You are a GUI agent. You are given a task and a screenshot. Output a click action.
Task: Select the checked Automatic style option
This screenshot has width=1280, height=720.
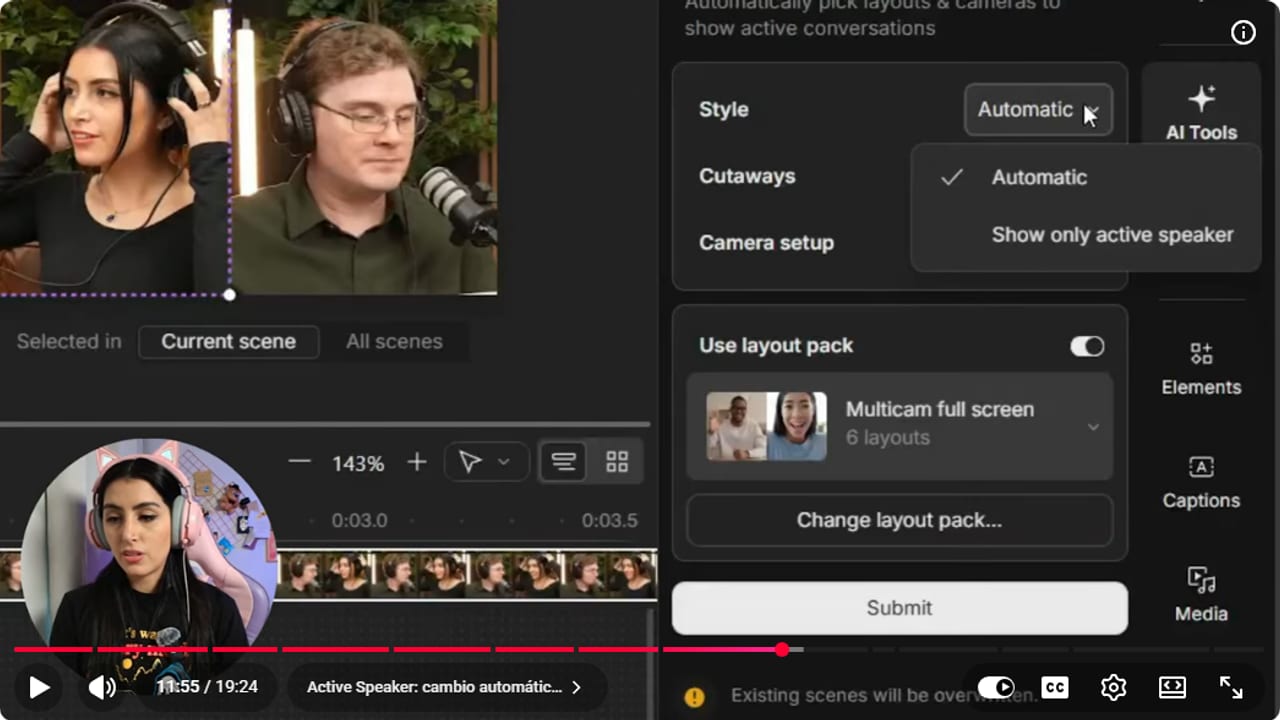click(1086, 177)
